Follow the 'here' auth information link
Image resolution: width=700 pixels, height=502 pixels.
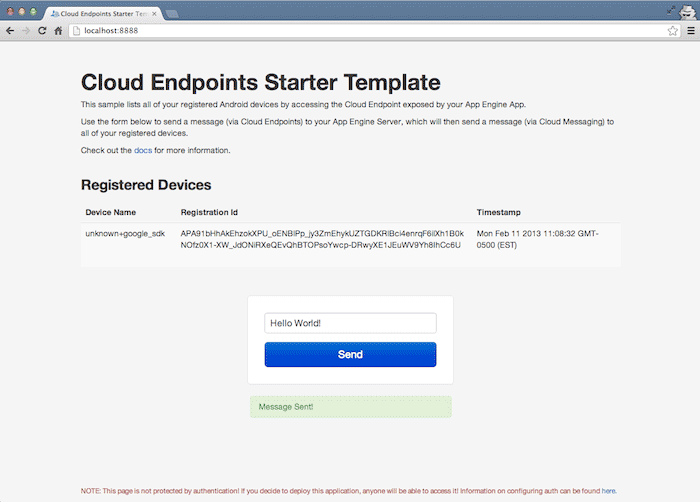click(x=608, y=491)
